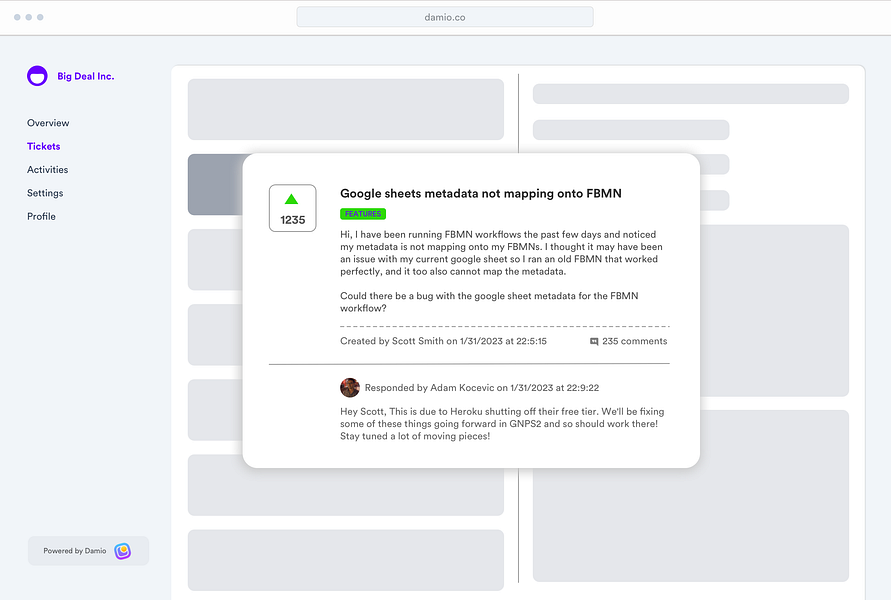Click the green upvote arrow on the ticket
The image size is (891, 600).
pos(292,199)
